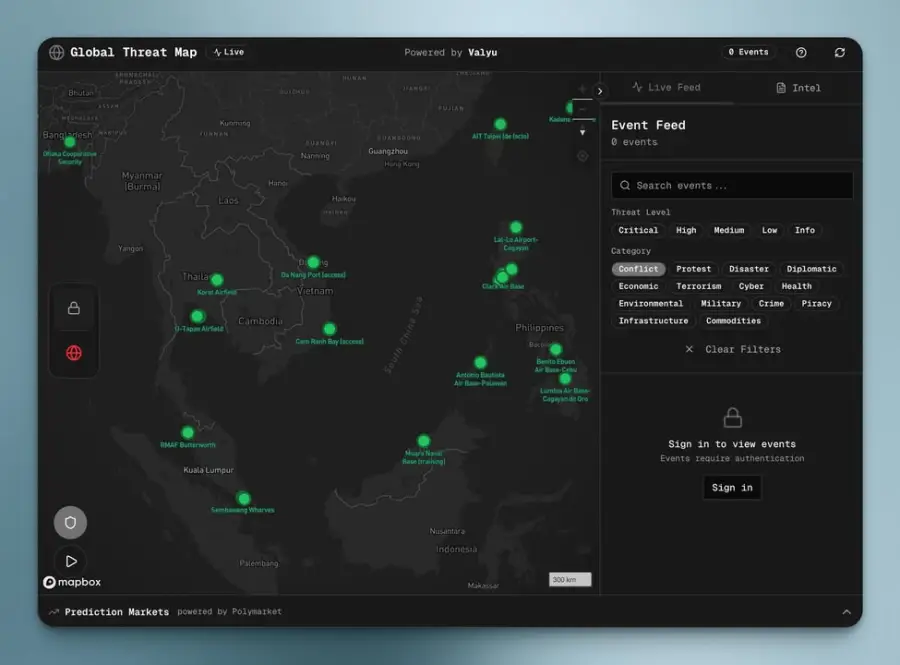Viewport: 900px width, 665px height.
Task: Toggle the Info threat level filter
Action: (805, 230)
